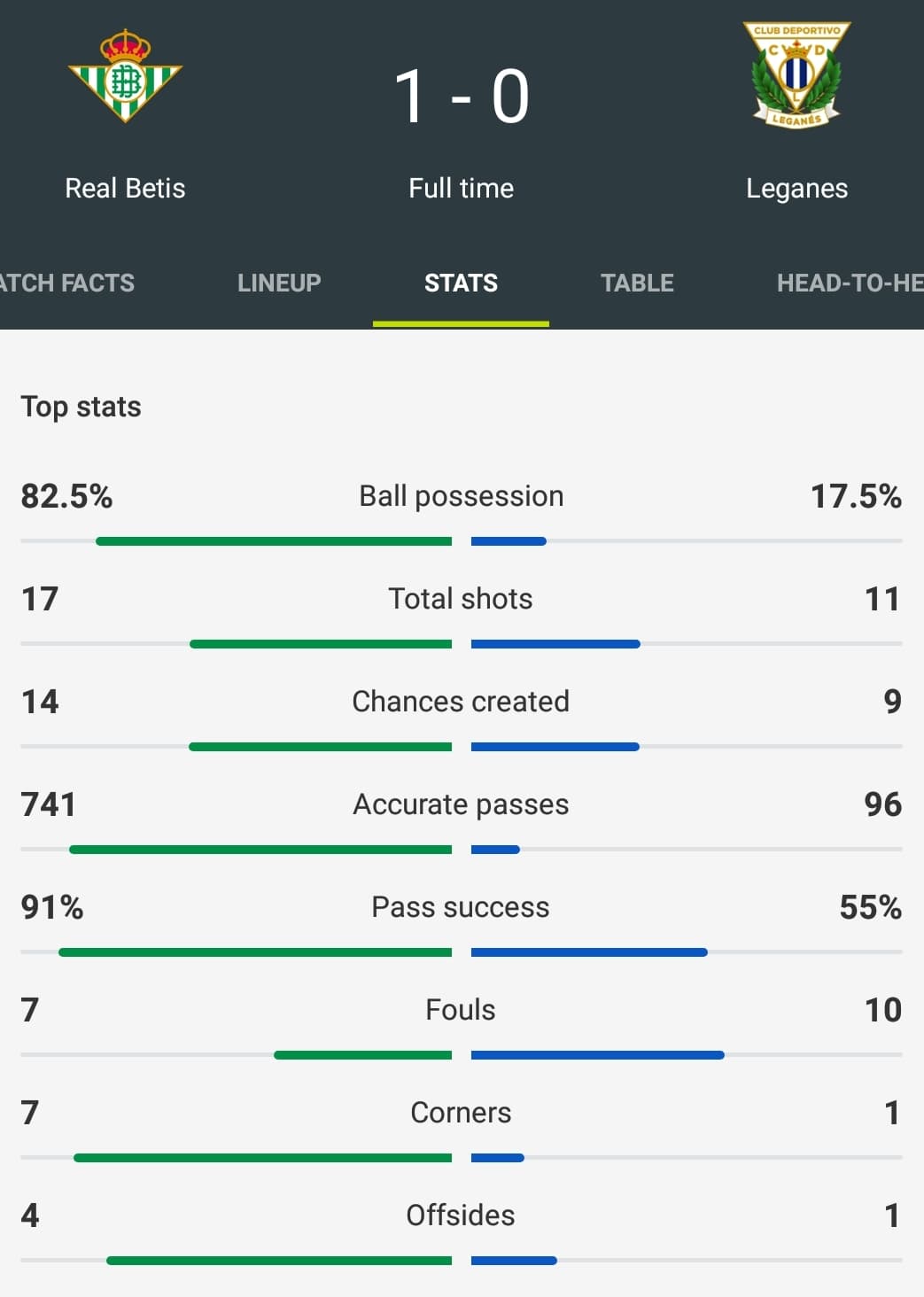Select the Stats tab
This screenshot has height=1297, width=924.
(x=461, y=283)
